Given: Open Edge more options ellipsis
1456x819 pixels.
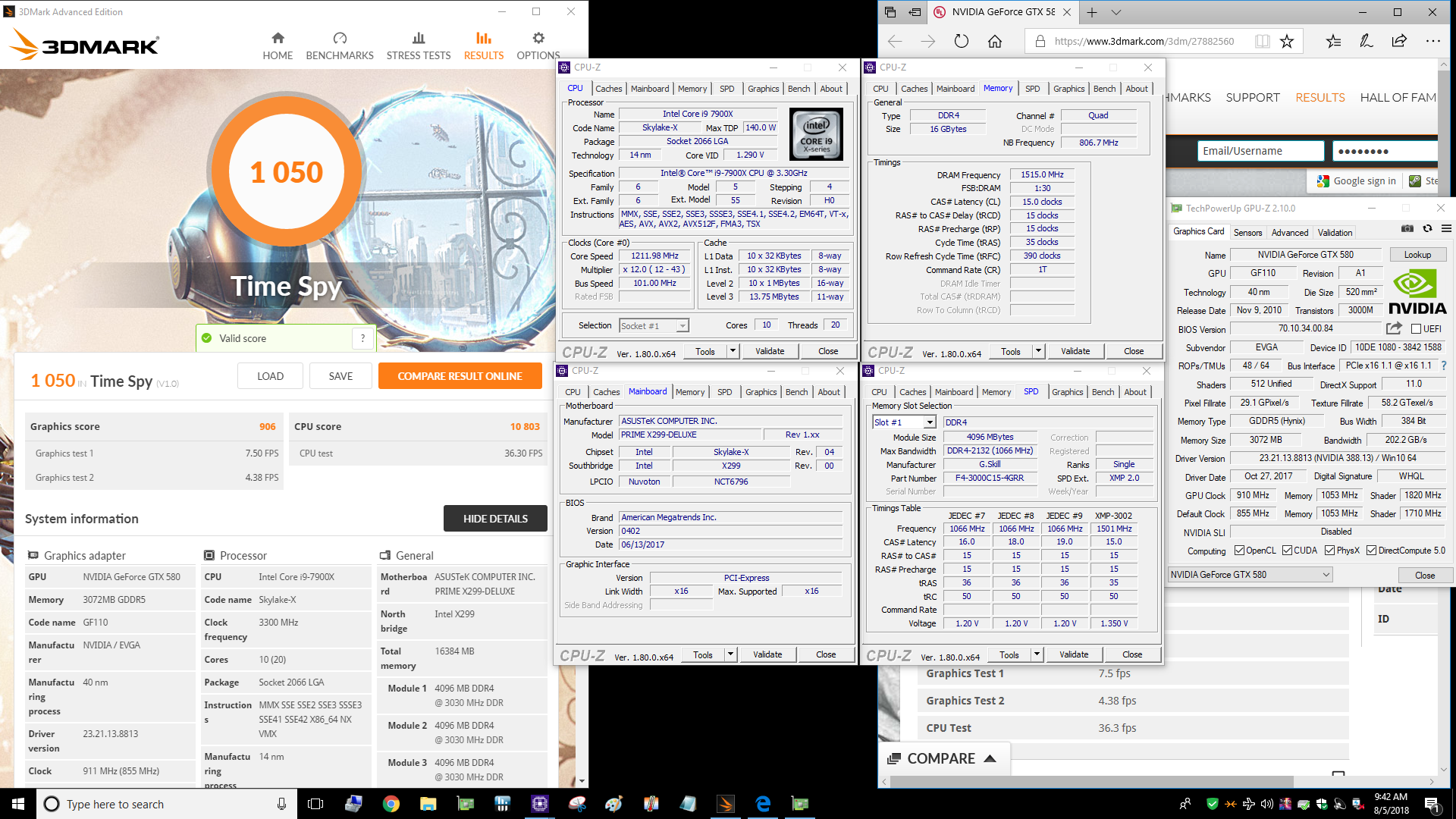Looking at the screenshot, I should (x=1433, y=41).
